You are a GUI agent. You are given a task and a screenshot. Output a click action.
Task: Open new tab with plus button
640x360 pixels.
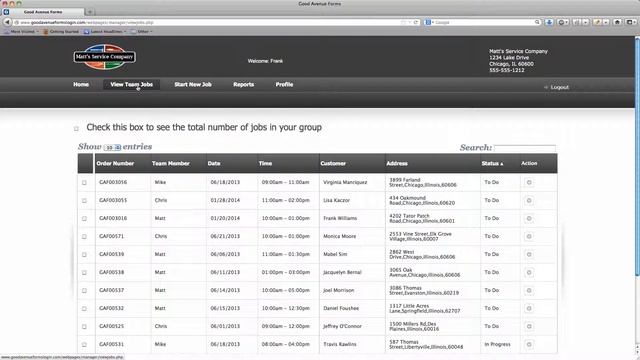90,12
